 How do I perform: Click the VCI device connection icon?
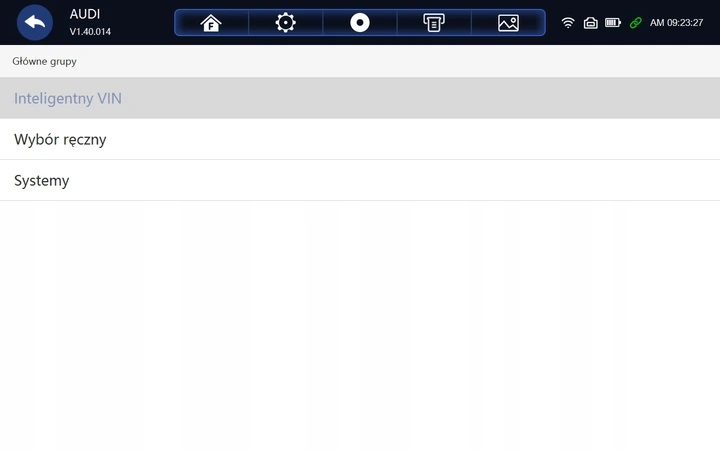tap(591, 22)
